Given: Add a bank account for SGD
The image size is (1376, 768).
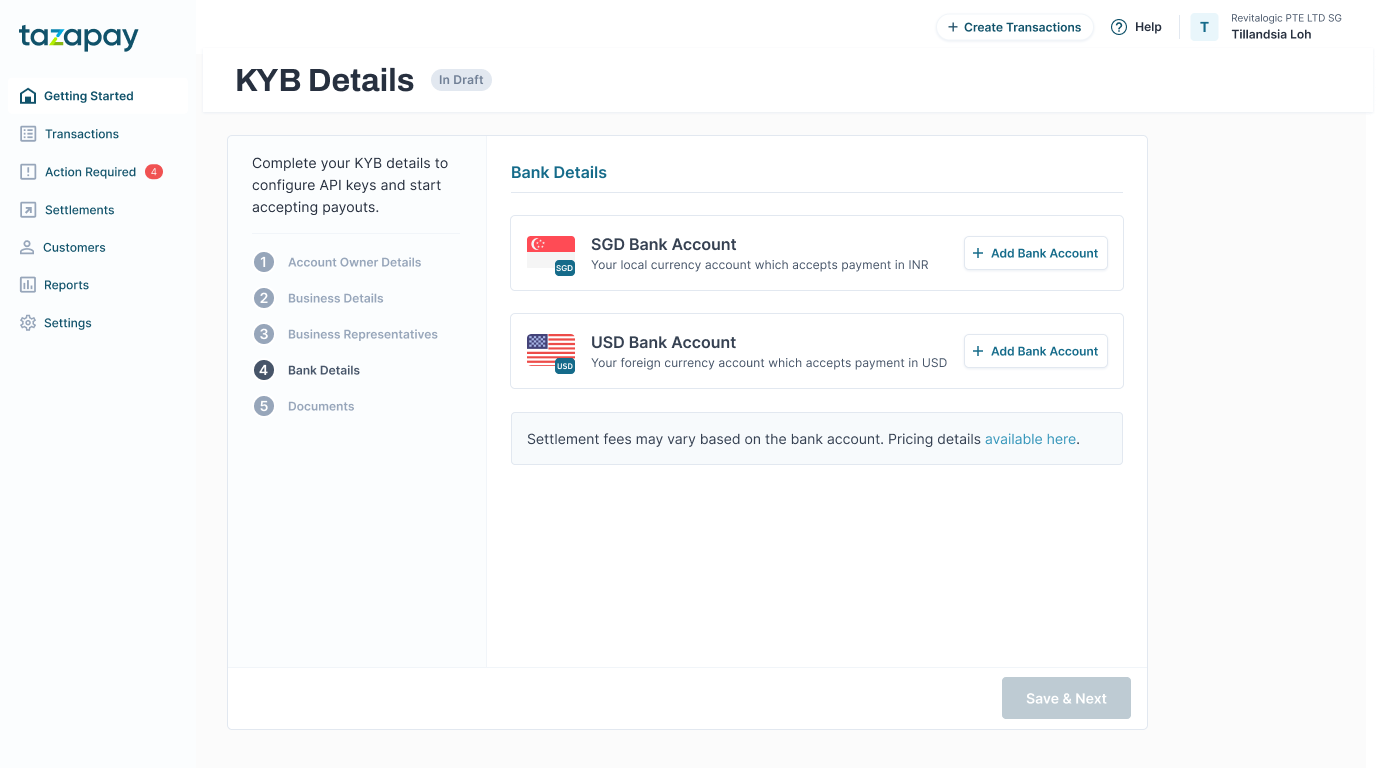Looking at the screenshot, I should click(1035, 253).
